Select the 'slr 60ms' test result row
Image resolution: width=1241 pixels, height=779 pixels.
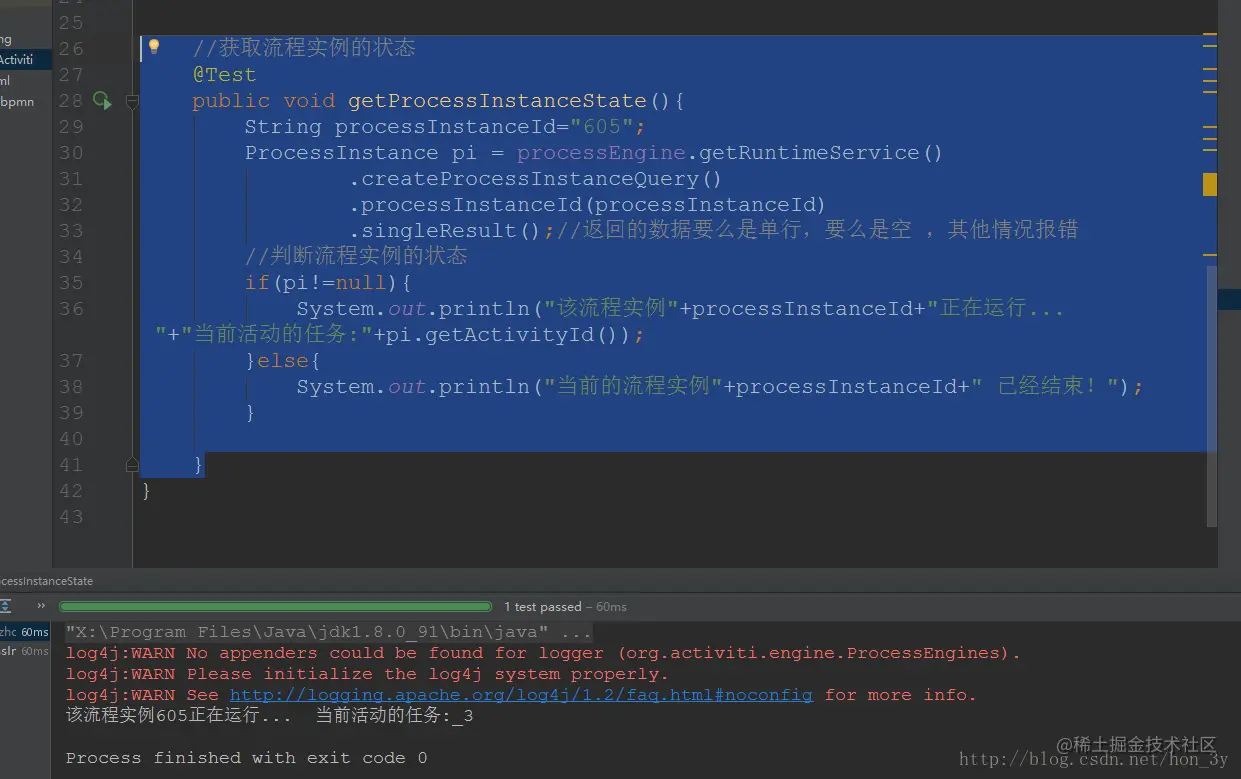(x=24, y=651)
